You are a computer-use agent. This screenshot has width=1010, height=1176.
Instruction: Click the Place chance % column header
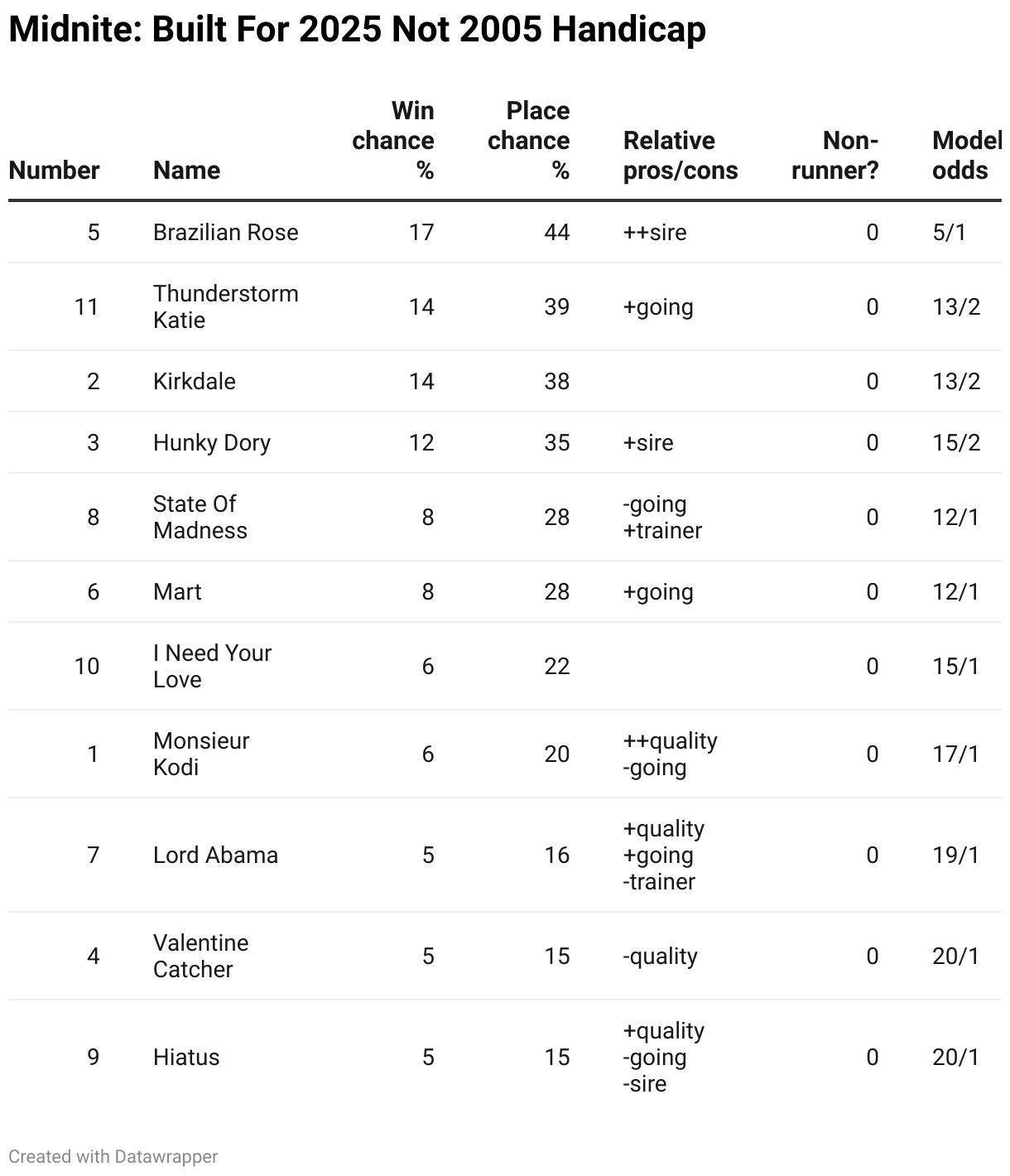(x=529, y=141)
